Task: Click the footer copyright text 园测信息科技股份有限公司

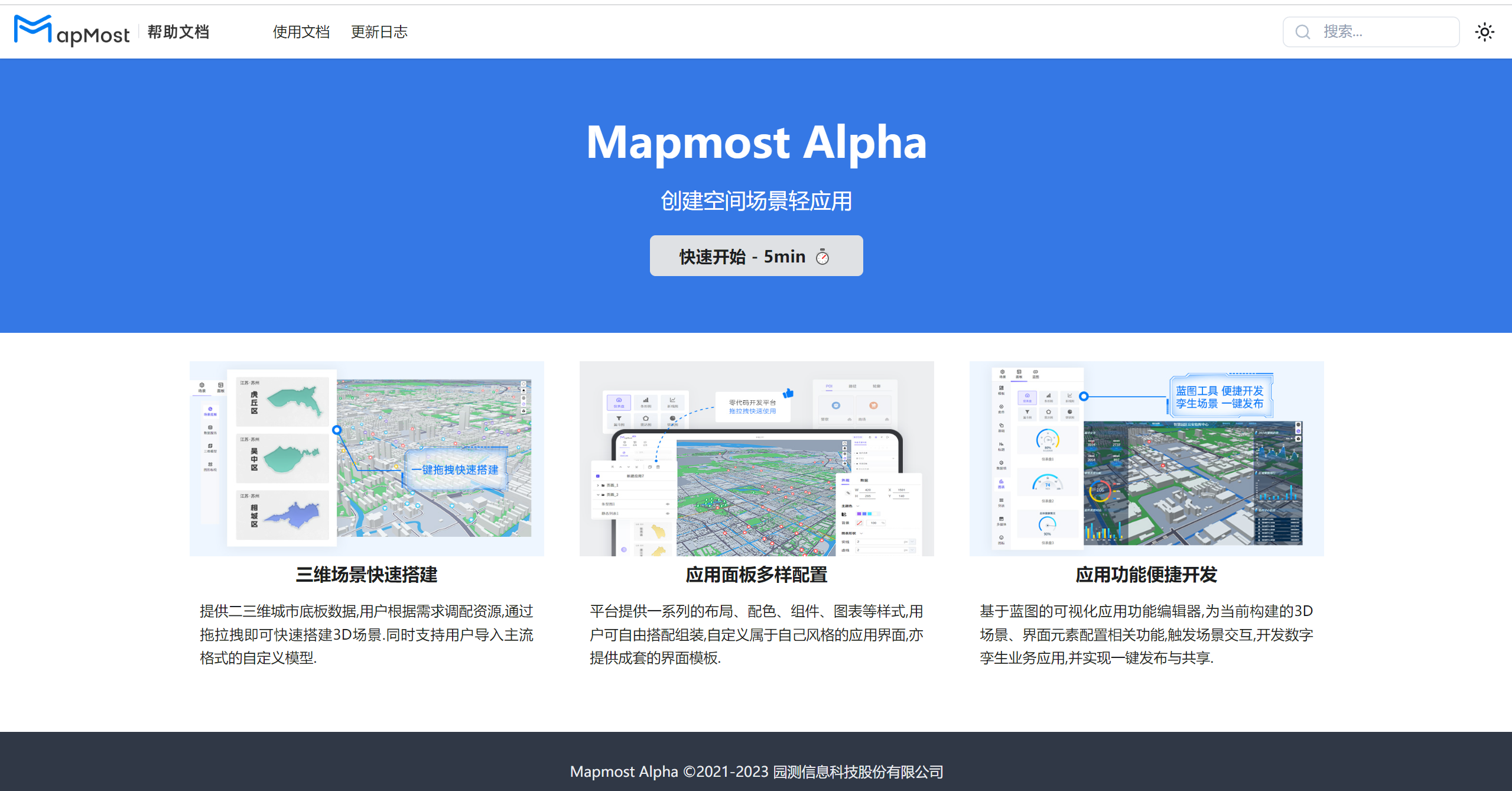Action: tap(858, 771)
